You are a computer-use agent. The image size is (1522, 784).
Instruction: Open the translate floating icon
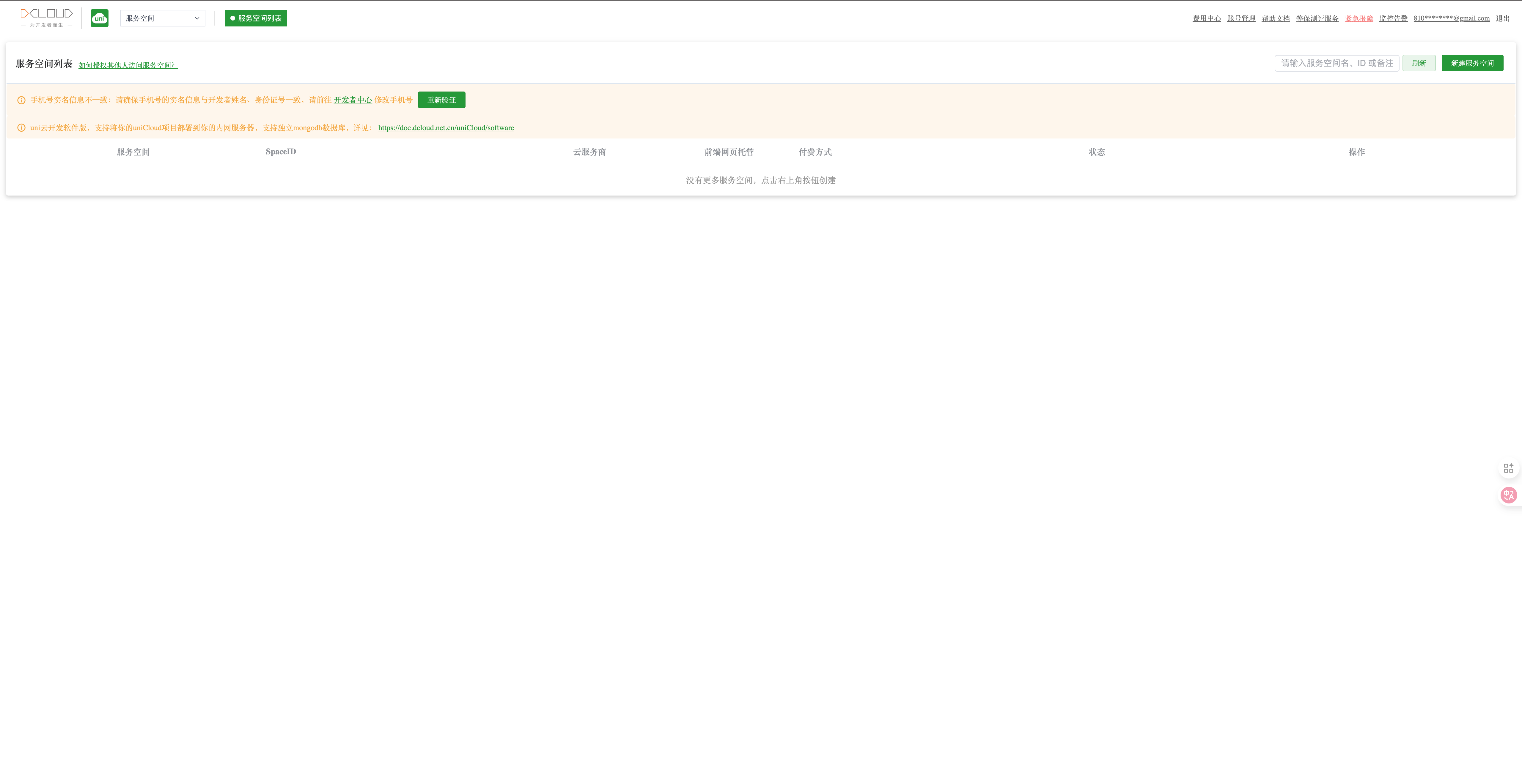pyautogui.click(x=1508, y=495)
